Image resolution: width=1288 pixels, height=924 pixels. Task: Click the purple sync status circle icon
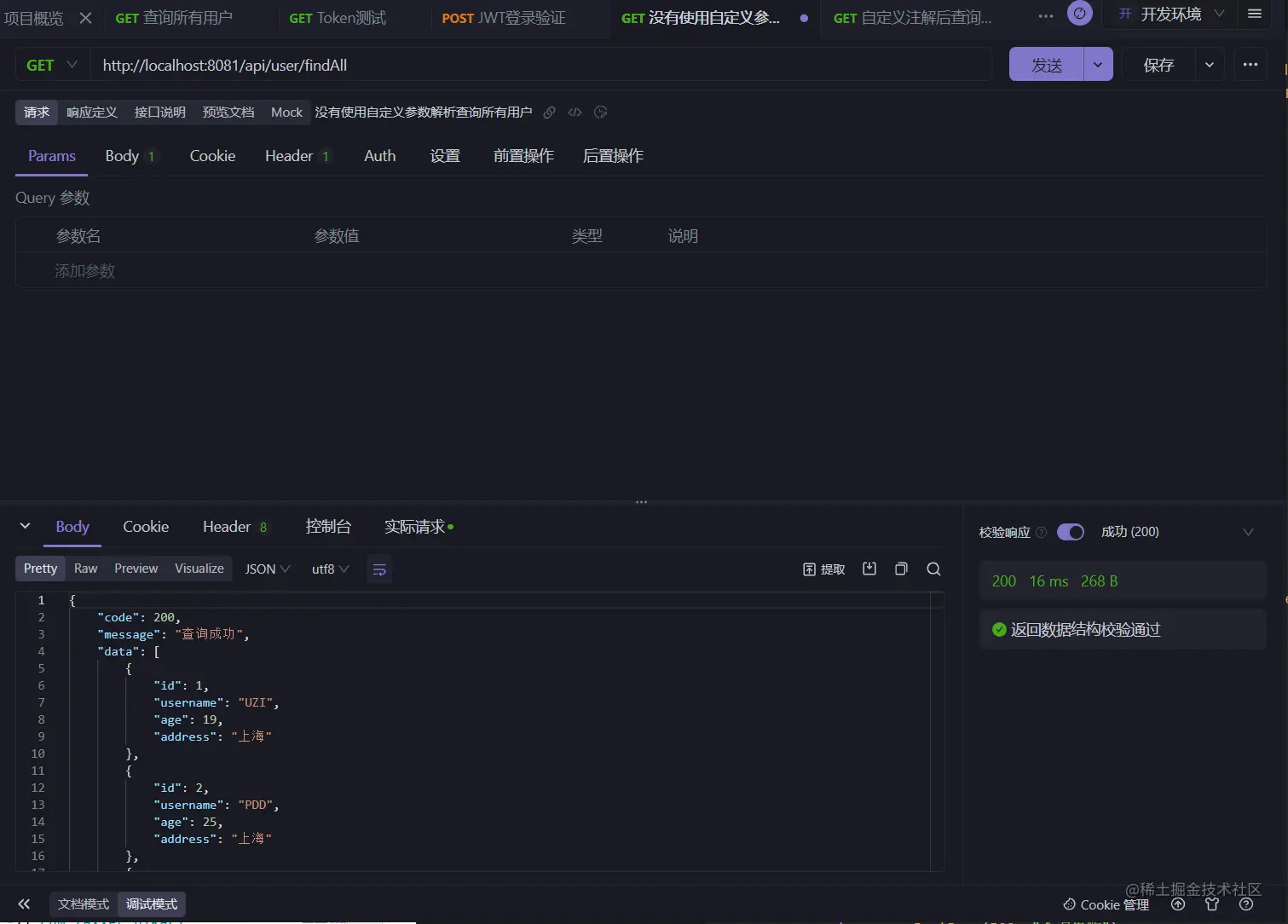tap(1080, 14)
